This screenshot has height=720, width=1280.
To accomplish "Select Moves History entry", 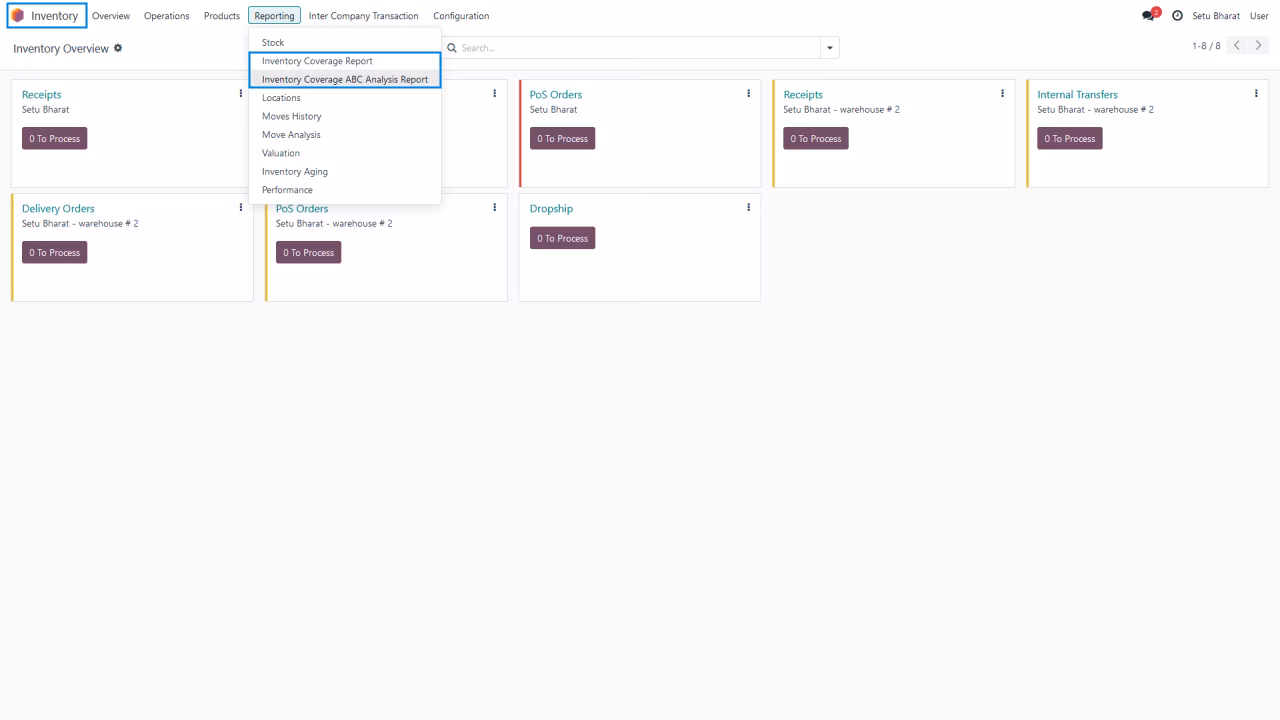I will tap(345, 116).
